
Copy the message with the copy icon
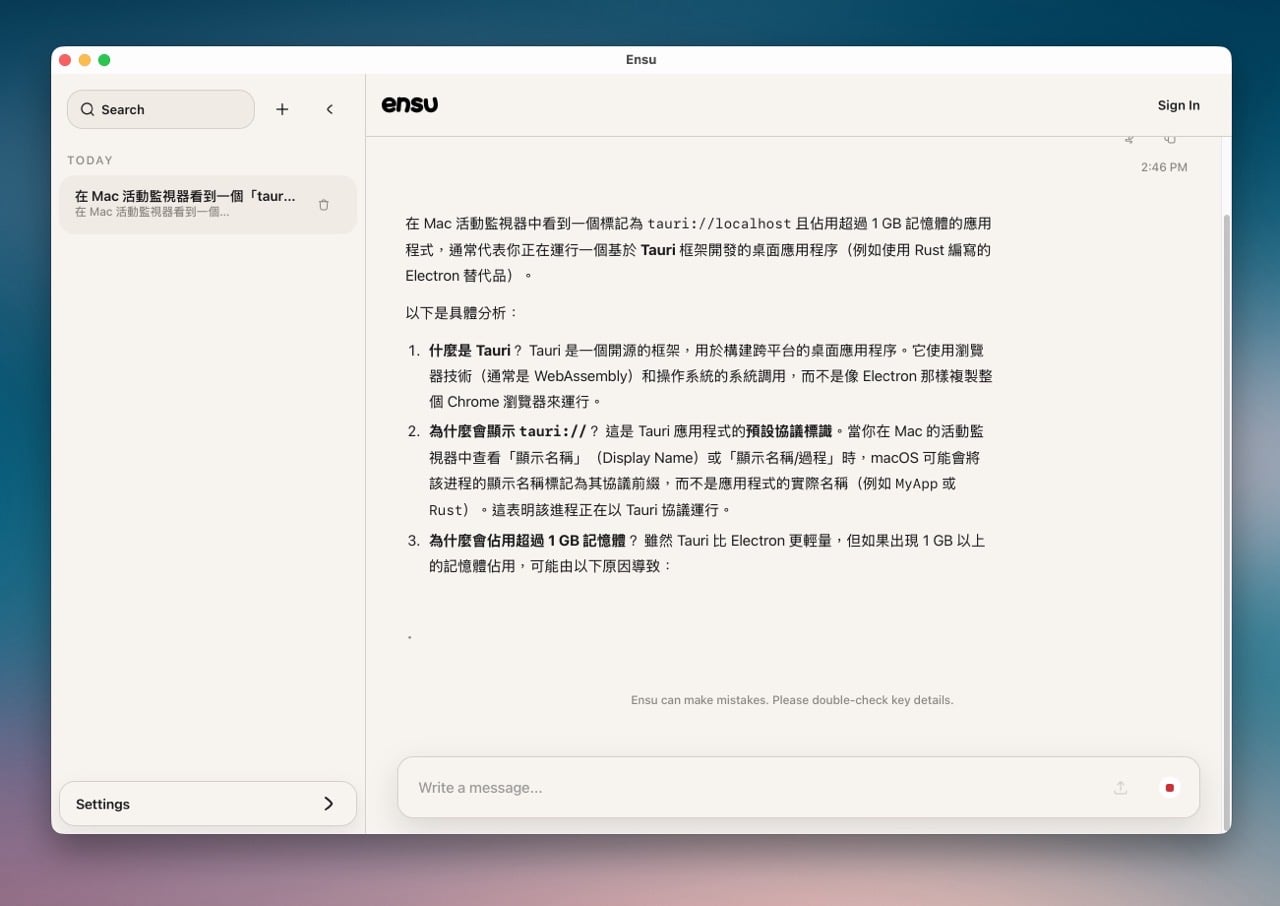click(x=1169, y=140)
